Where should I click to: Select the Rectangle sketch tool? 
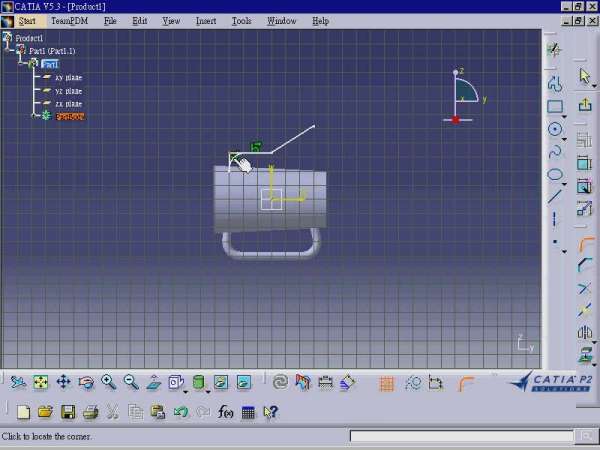(x=555, y=106)
